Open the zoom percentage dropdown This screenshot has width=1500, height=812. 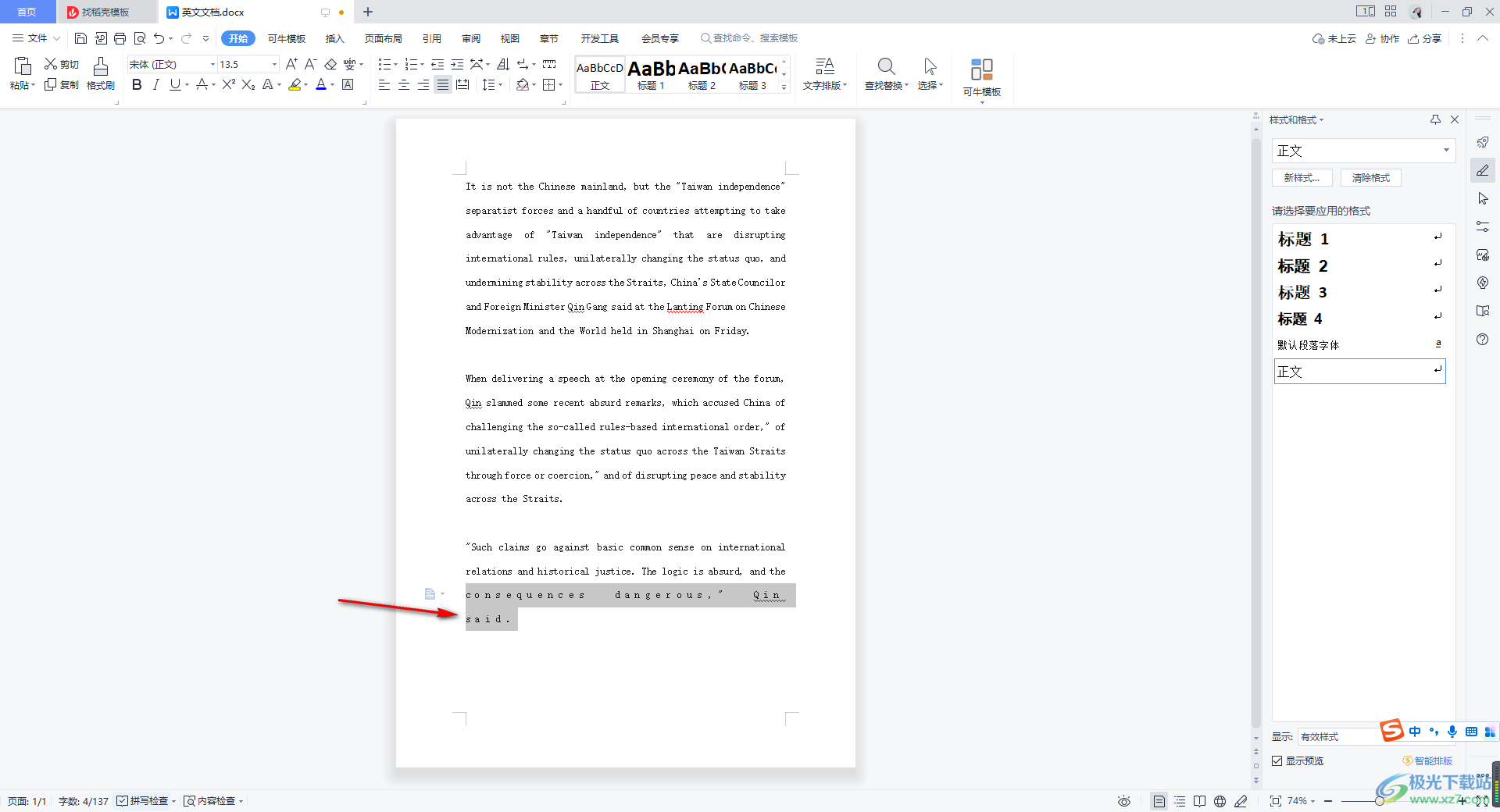(x=1312, y=801)
